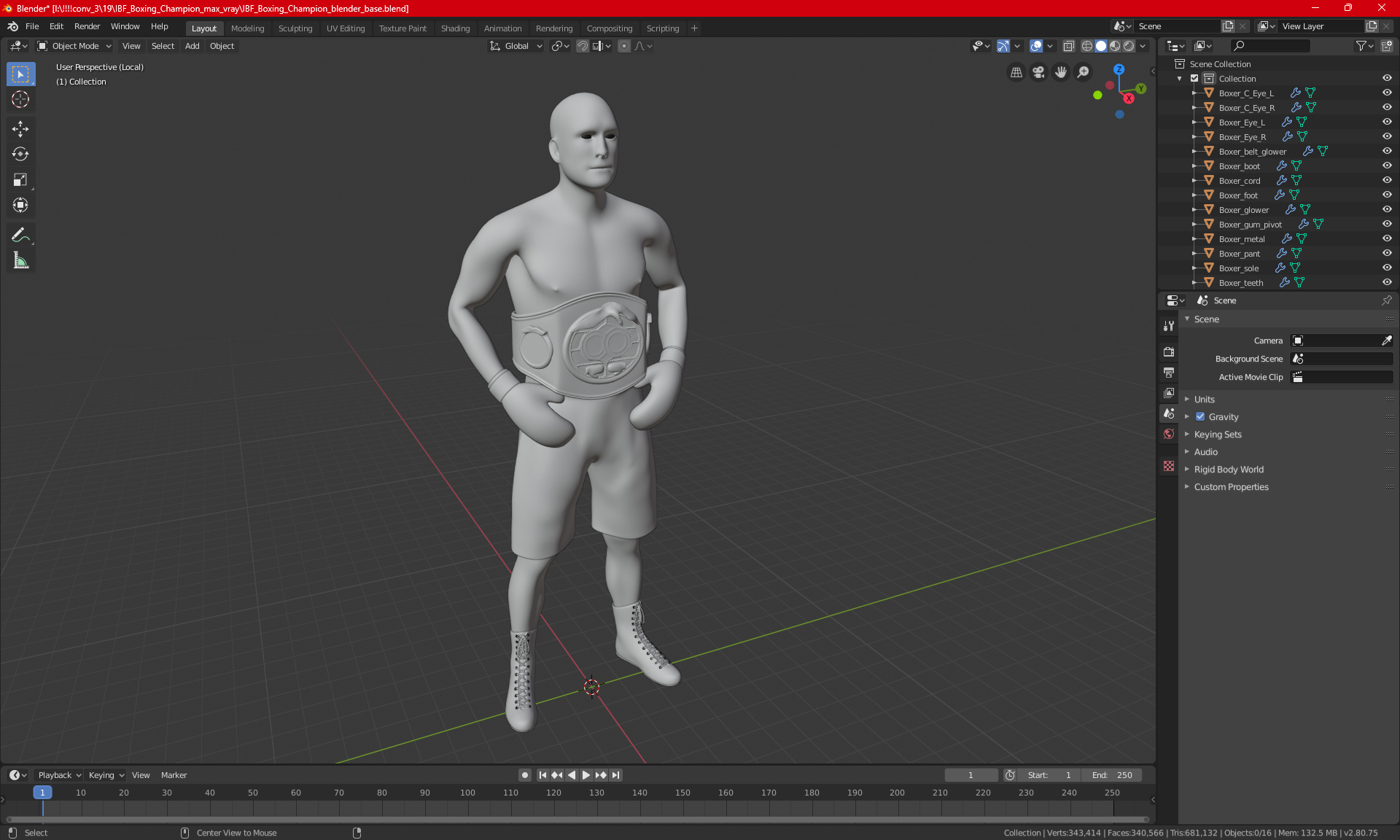Switch to Wireframe viewport shading

pyautogui.click(x=1087, y=46)
